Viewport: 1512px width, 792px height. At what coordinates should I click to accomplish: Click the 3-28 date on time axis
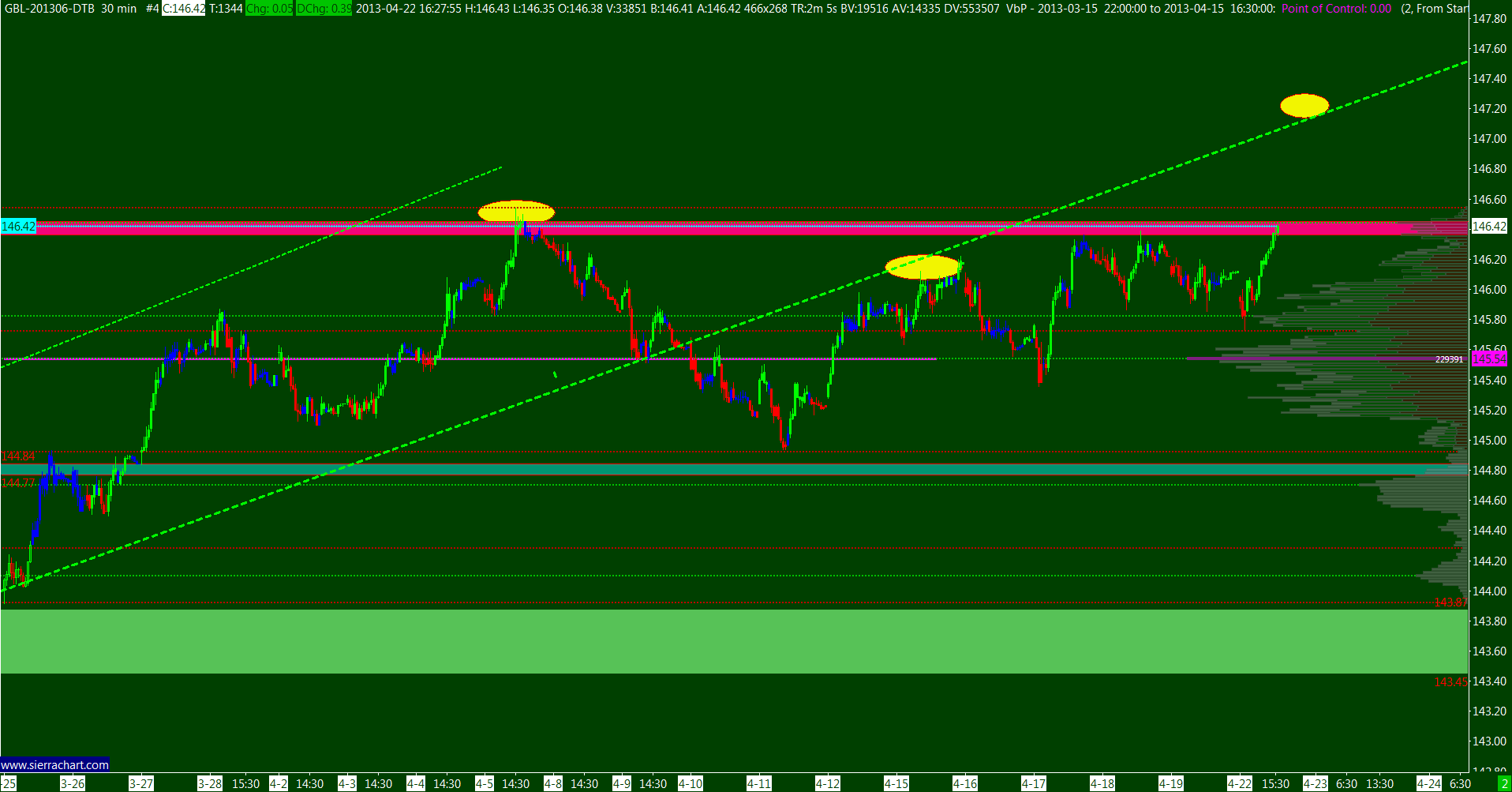click(x=210, y=784)
